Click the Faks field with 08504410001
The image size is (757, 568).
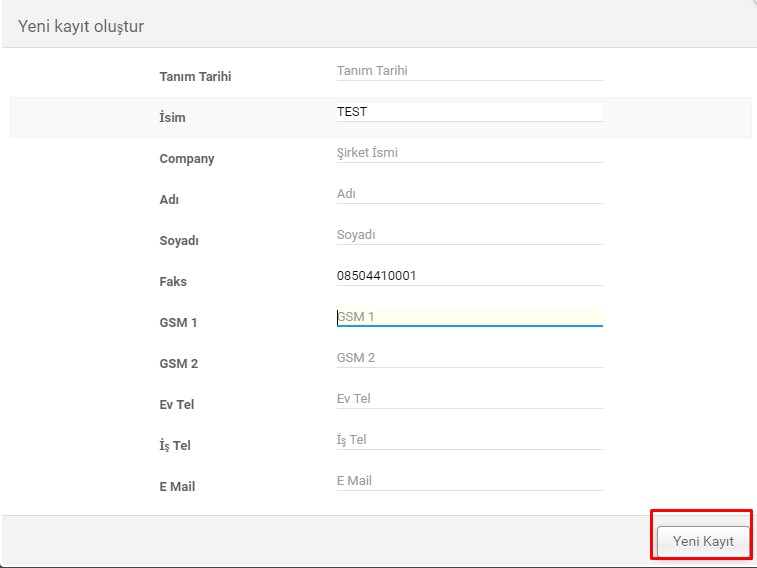click(x=469, y=276)
